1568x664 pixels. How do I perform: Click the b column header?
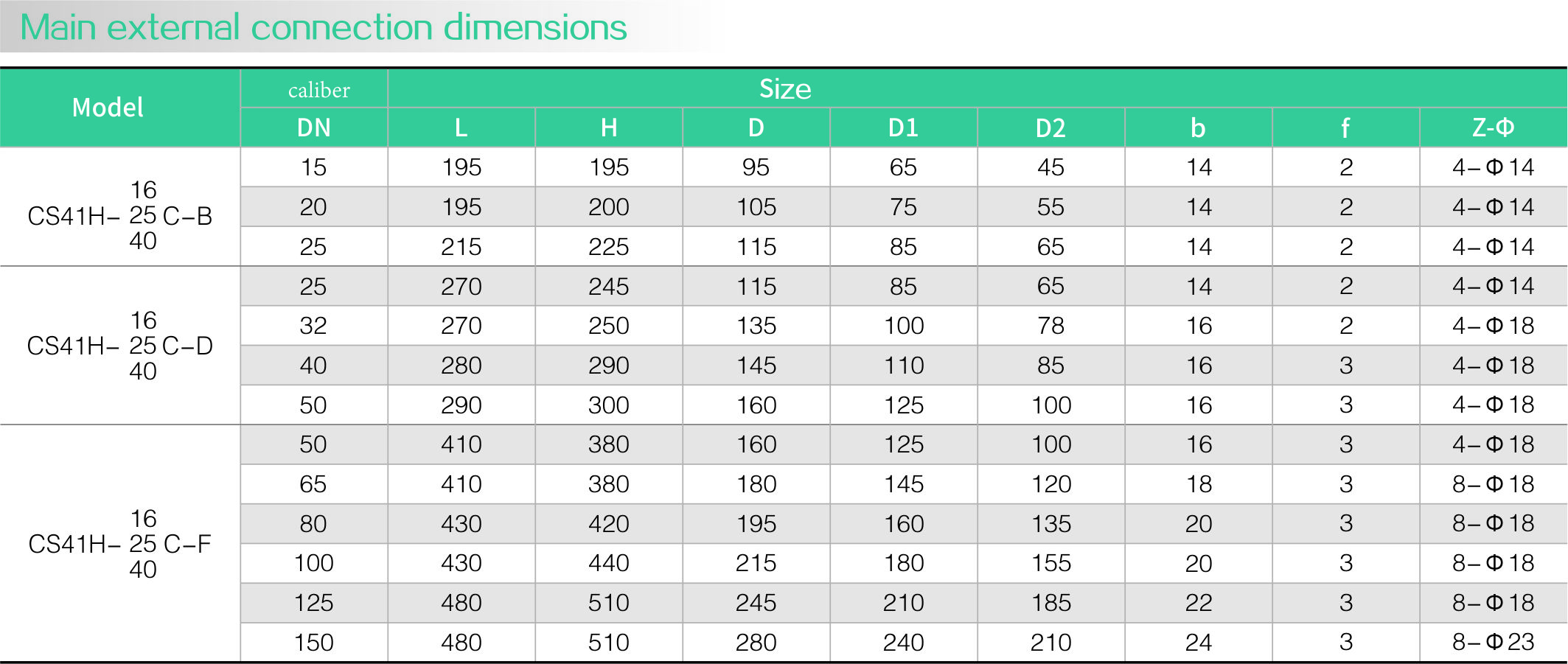[1198, 128]
